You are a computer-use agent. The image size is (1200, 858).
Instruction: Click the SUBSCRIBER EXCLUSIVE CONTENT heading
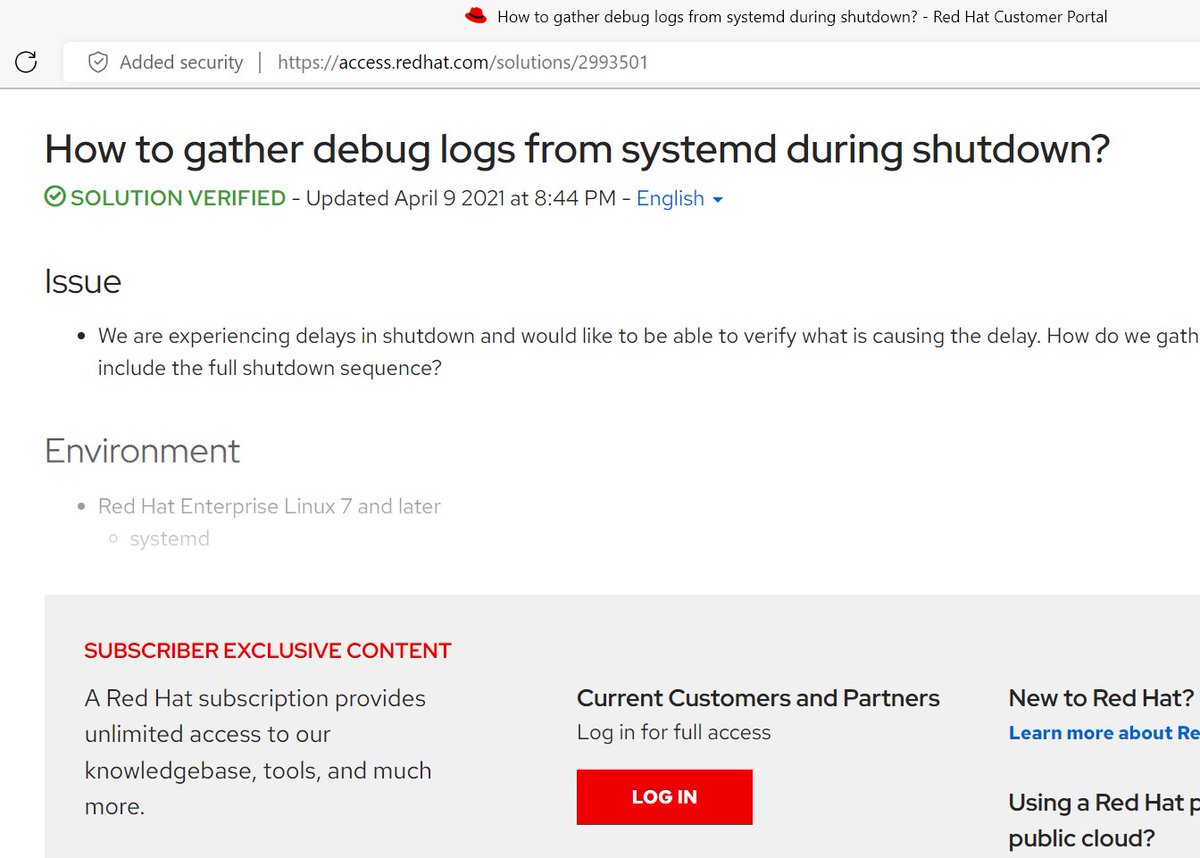[268, 651]
